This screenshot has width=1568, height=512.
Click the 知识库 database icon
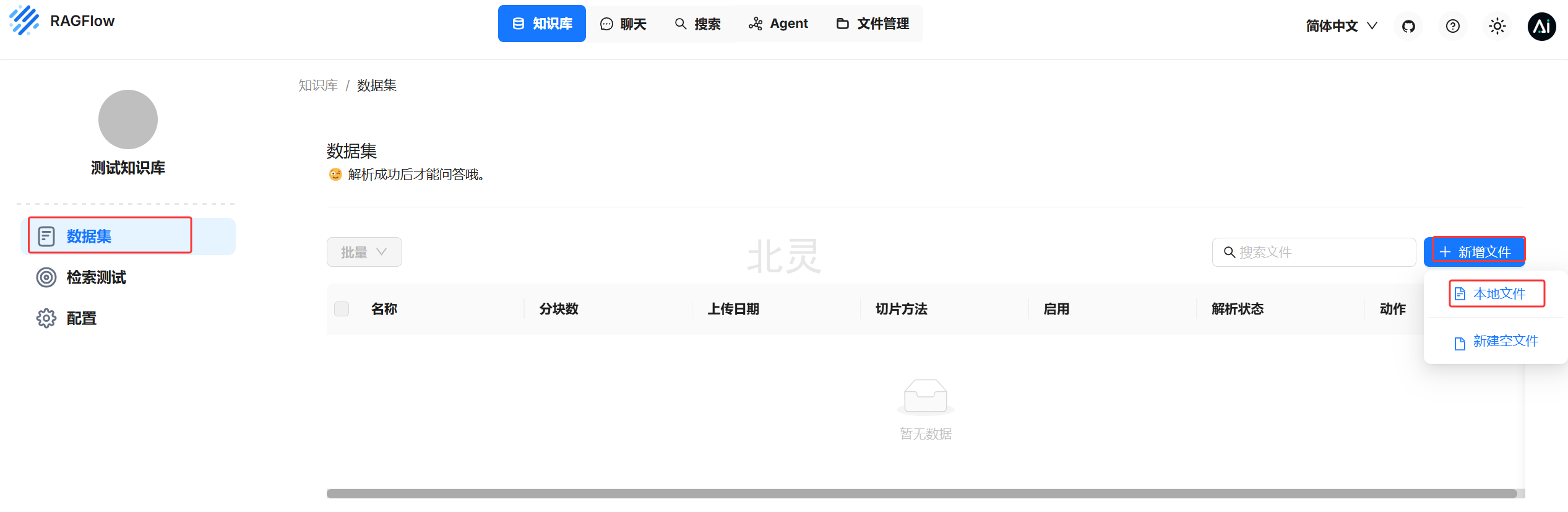[x=519, y=24]
